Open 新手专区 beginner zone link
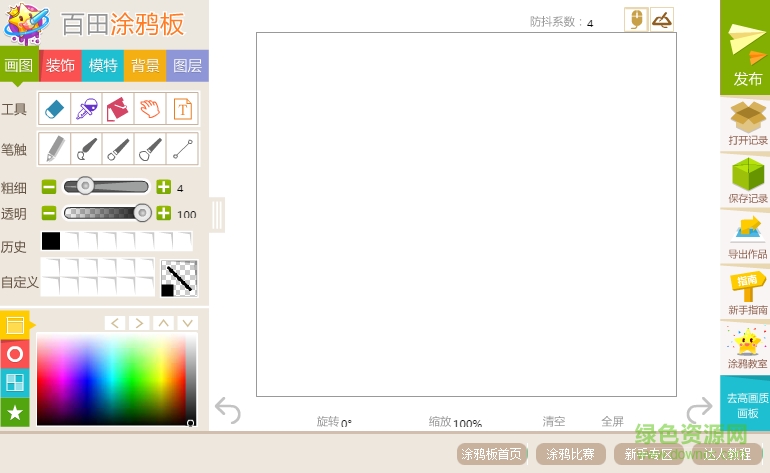This screenshot has height=473, width=770. 649,454
